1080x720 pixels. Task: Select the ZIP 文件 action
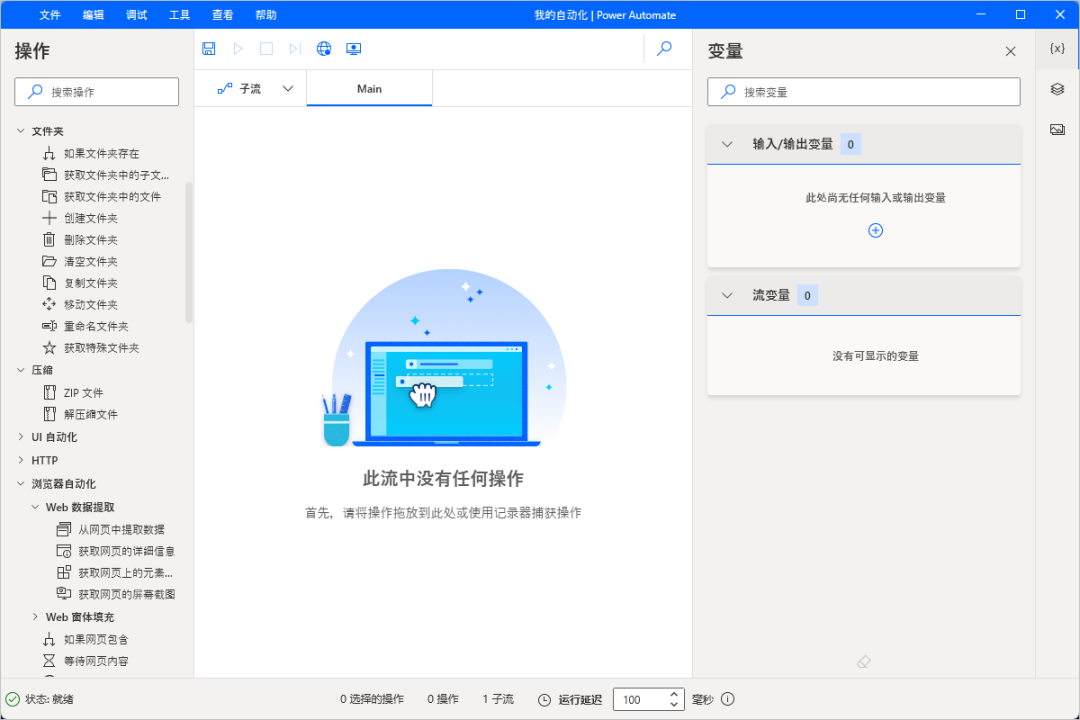click(x=83, y=393)
